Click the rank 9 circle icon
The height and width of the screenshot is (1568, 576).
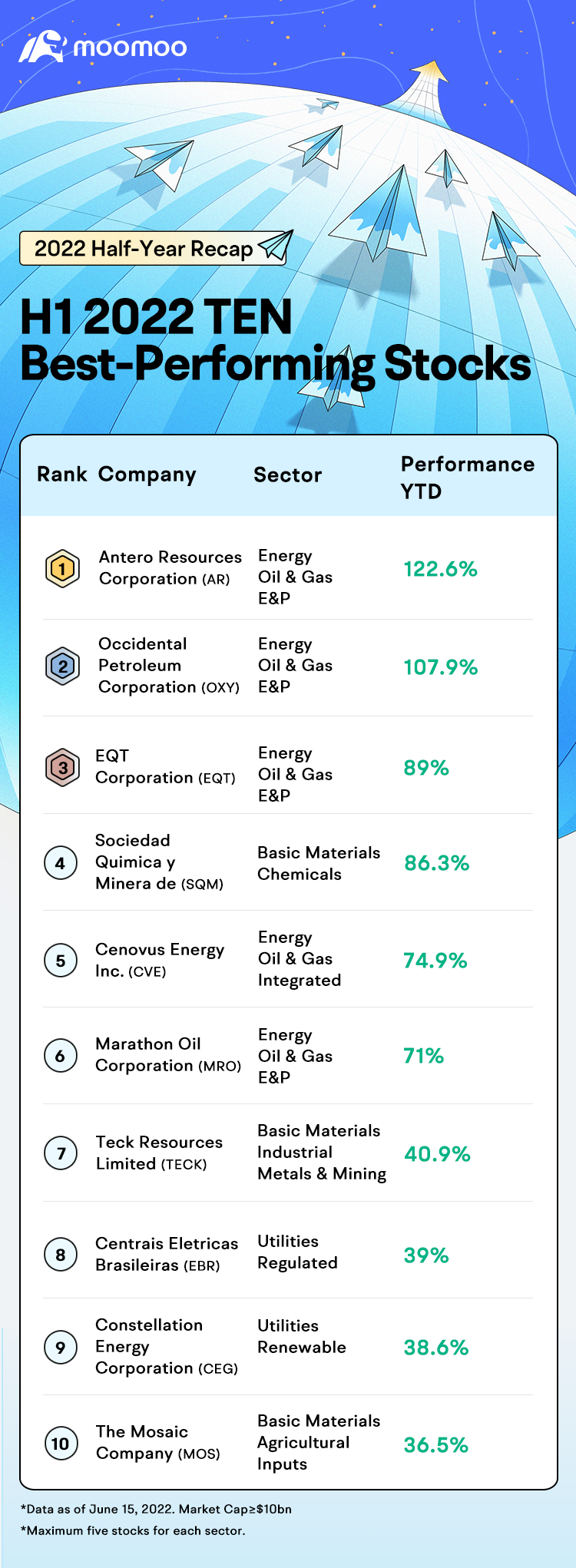[61, 1347]
